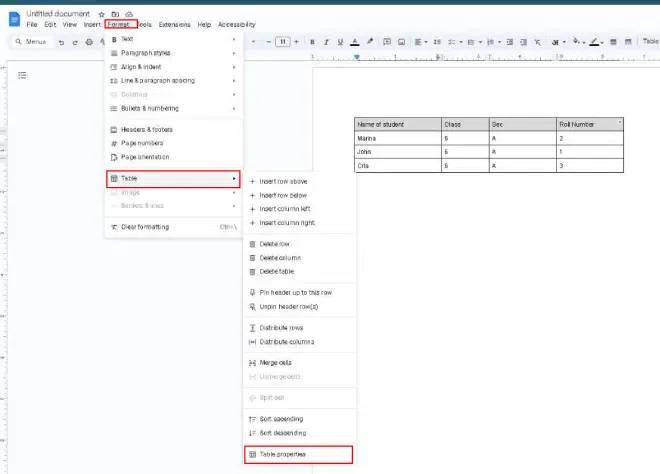Click the Decrease indent icon
The height and width of the screenshot is (474, 660).
510,42
